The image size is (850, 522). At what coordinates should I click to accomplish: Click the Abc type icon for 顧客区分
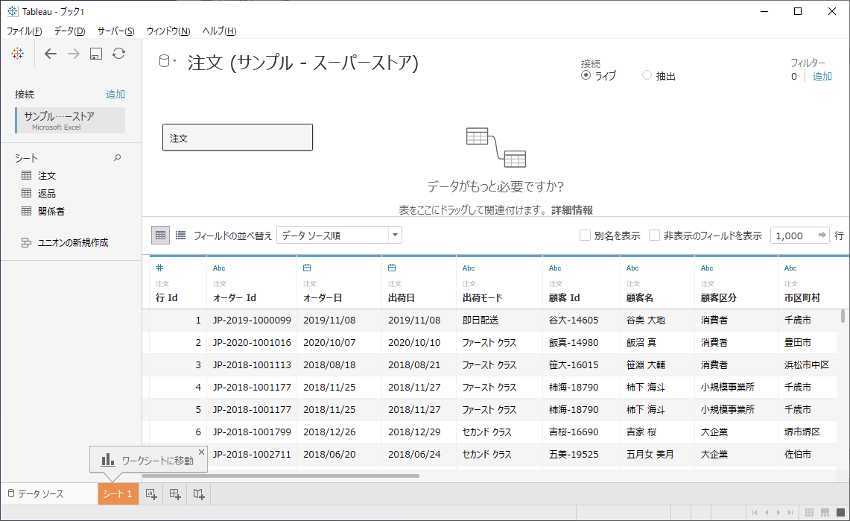707,268
